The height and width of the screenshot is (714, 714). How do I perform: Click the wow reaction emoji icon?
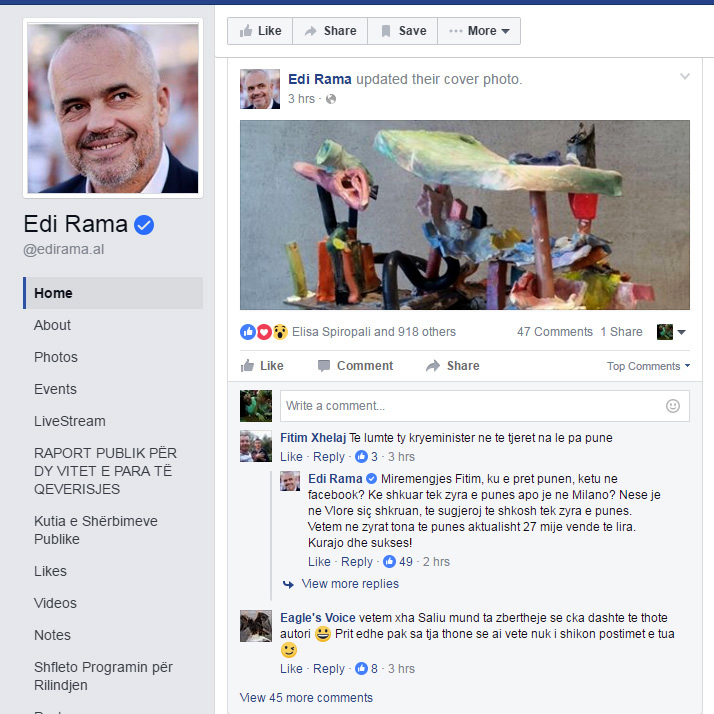click(280, 332)
